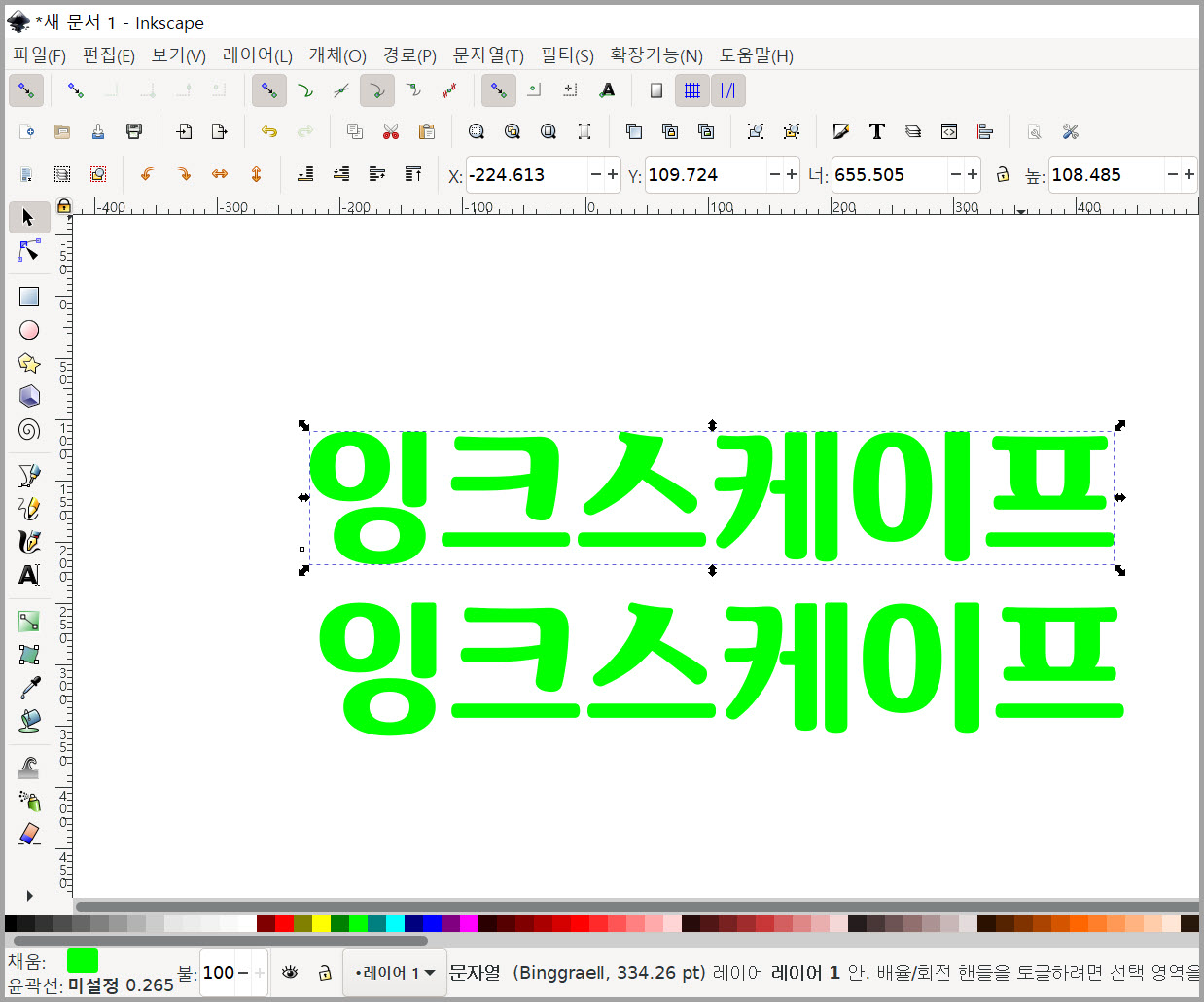The height and width of the screenshot is (1002, 1204).
Task: Expand hidden toolbox tools arrow
Action: tap(29, 896)
